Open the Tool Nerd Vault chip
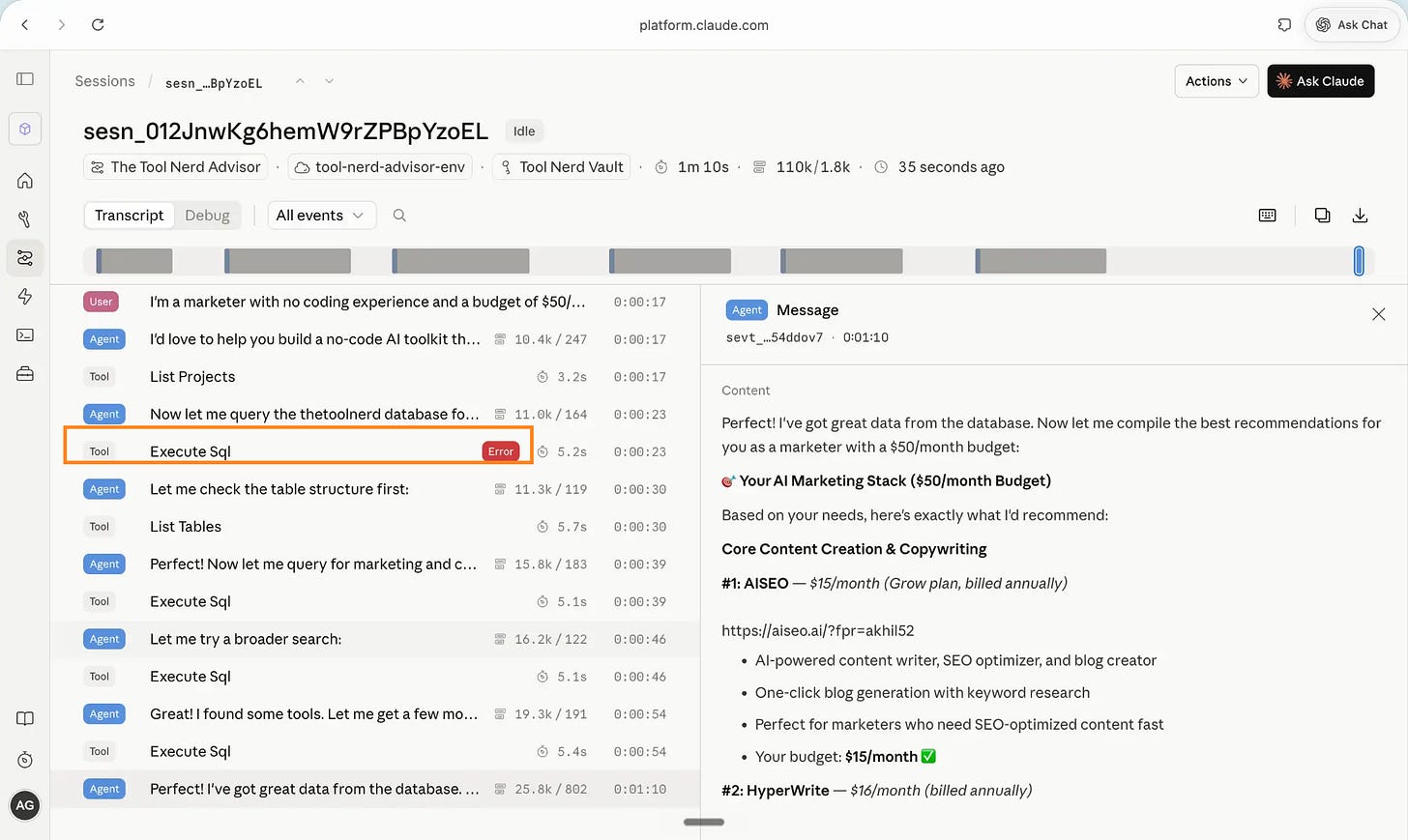Image resolution: width=1408 pixels, height=840 pixels. [562, 167]
